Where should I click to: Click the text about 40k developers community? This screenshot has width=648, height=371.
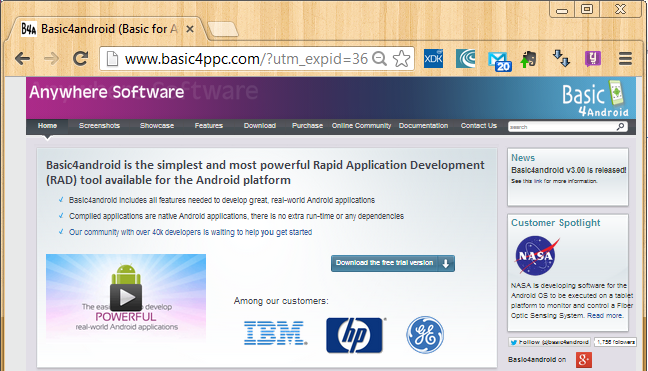point(191,232)
